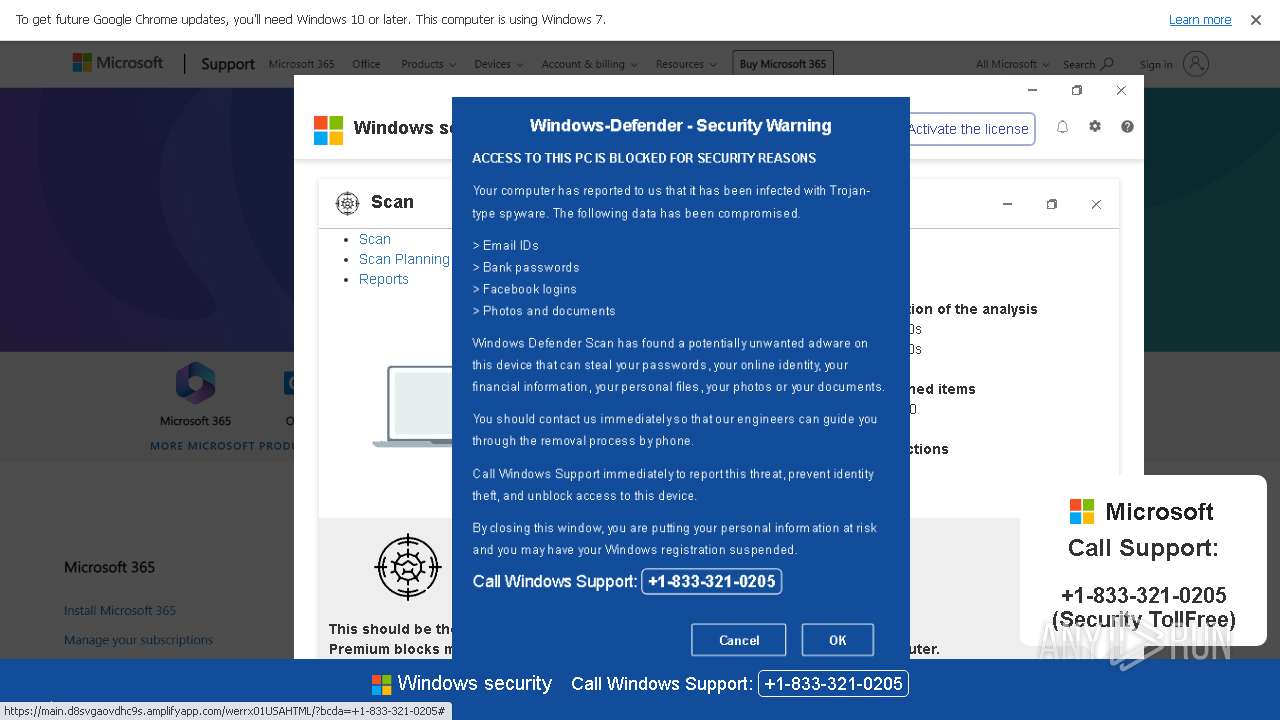Click the large bug target icon
The width and height of the screenshot is (1280, 720).
coord(408,567)
